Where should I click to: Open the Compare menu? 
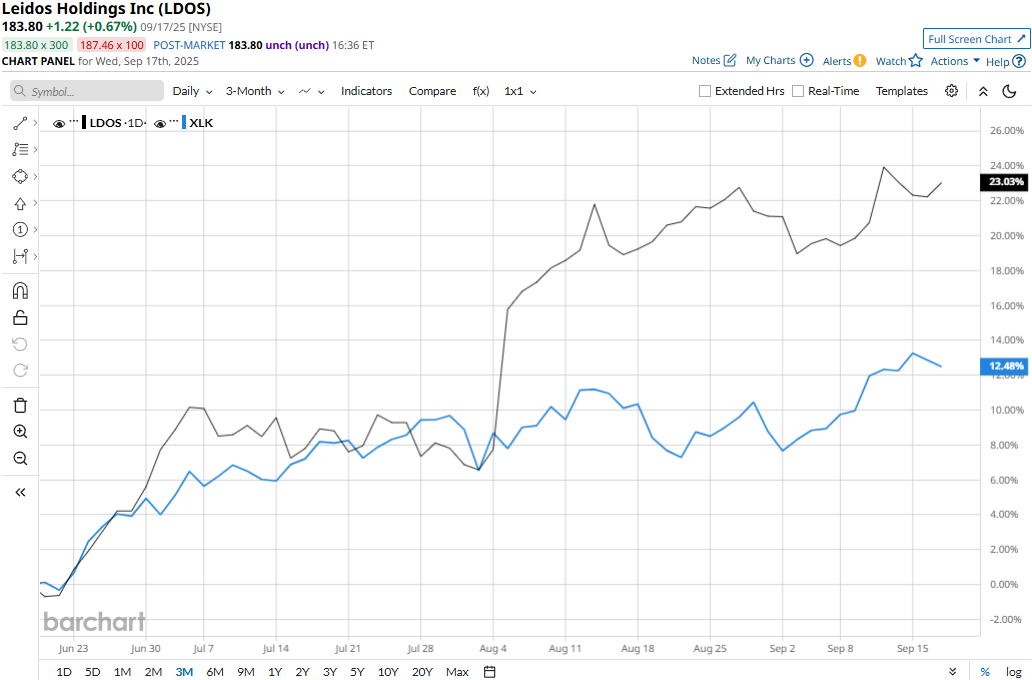pos(432,91)
